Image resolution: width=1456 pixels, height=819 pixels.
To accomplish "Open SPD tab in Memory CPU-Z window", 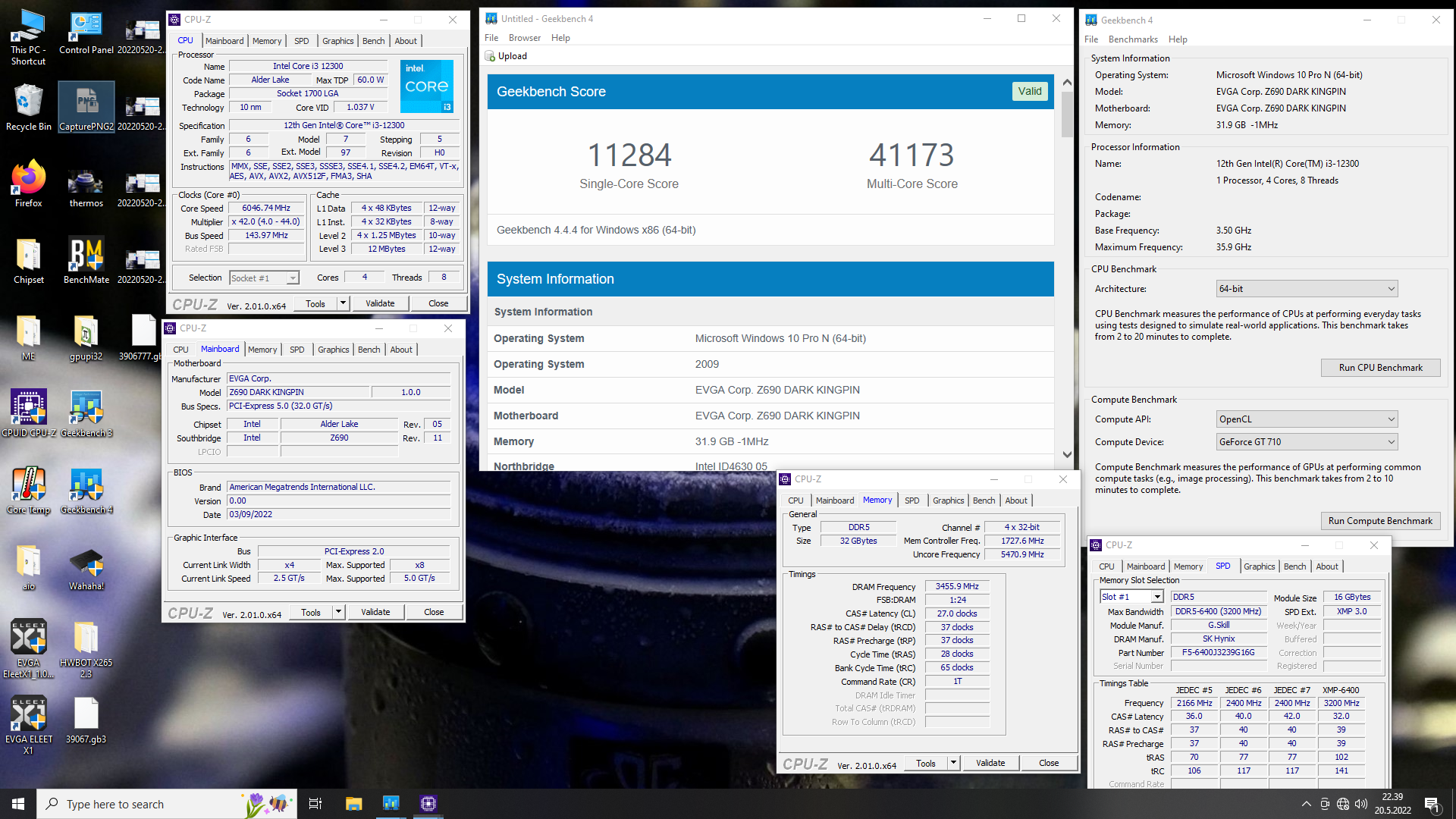I will click(912, 500).
